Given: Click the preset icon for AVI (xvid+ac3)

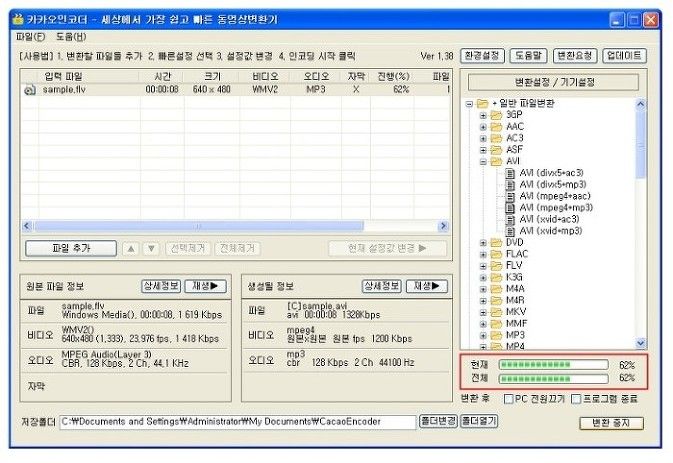Looking at the screenshot, I should (510, 220).
